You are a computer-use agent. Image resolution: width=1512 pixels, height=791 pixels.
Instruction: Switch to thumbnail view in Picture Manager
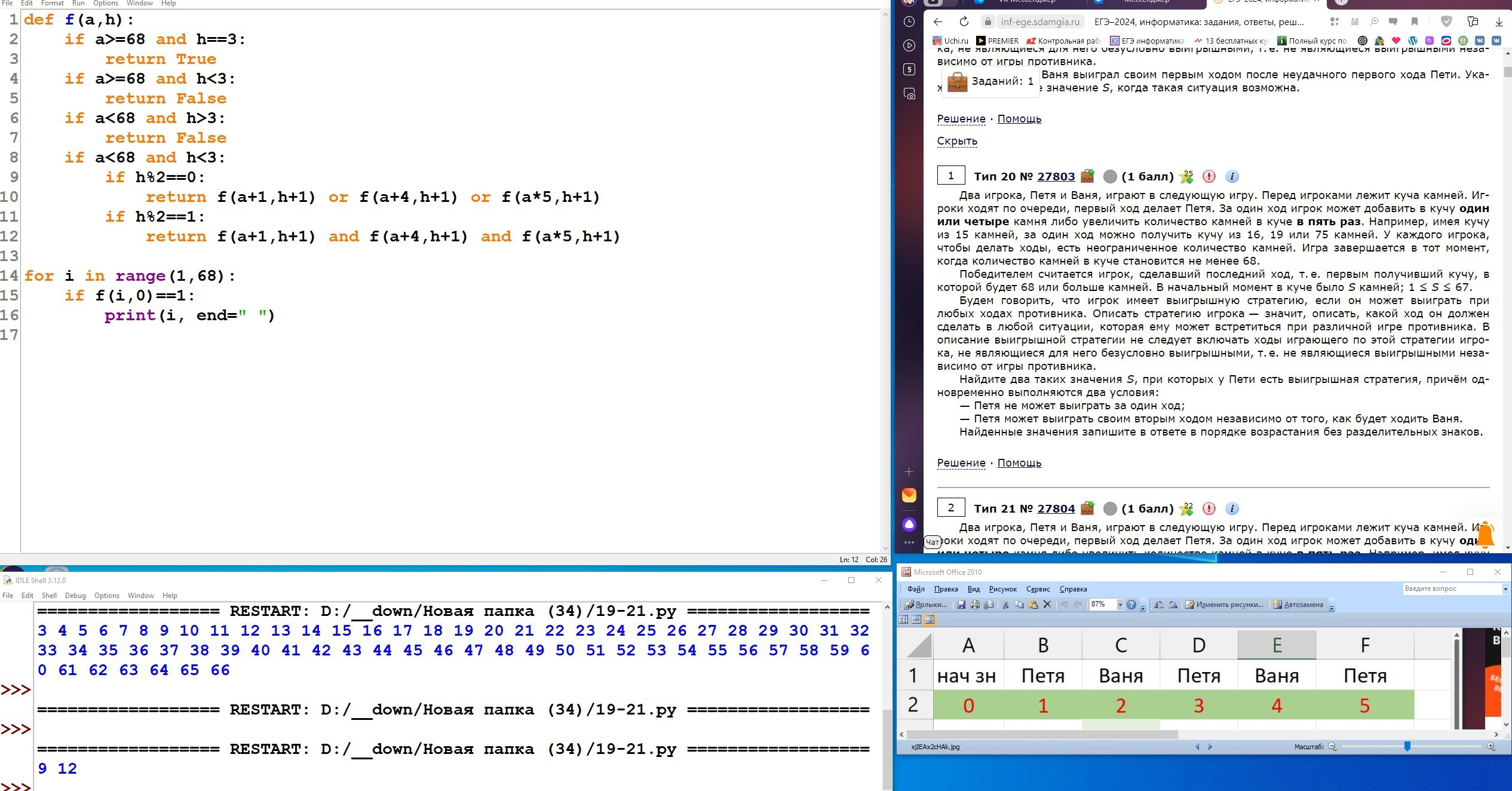903,620
